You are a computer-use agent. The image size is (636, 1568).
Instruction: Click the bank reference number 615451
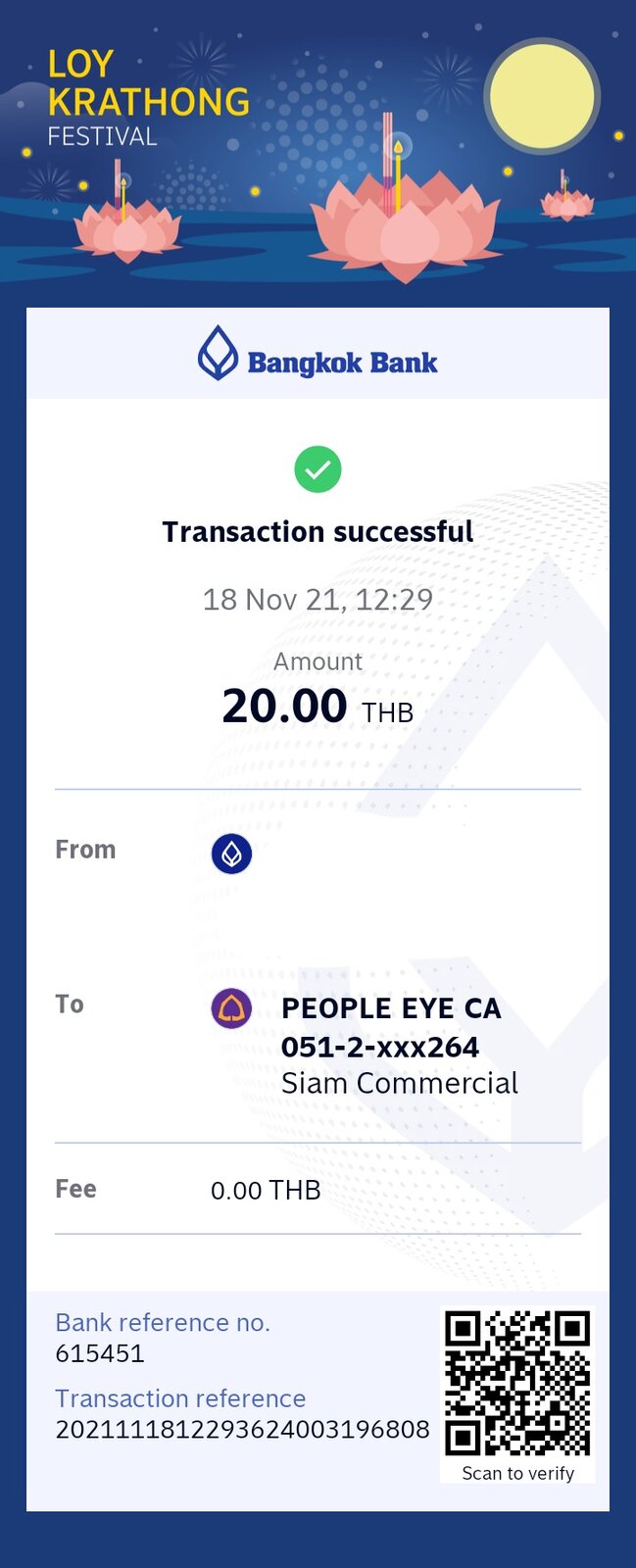click(100, 1353)
